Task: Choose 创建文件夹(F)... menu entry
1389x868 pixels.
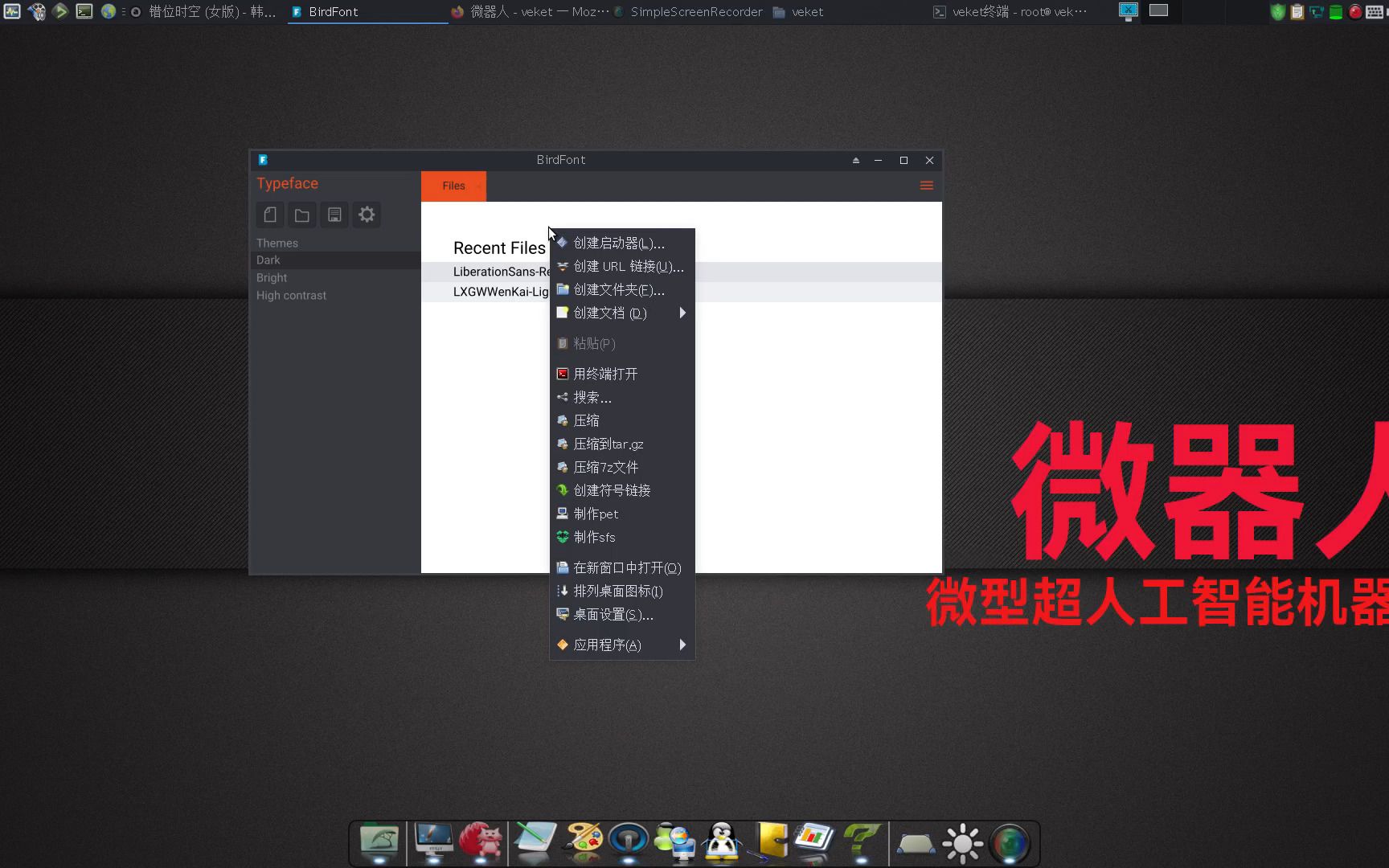Action: point(622,289)
